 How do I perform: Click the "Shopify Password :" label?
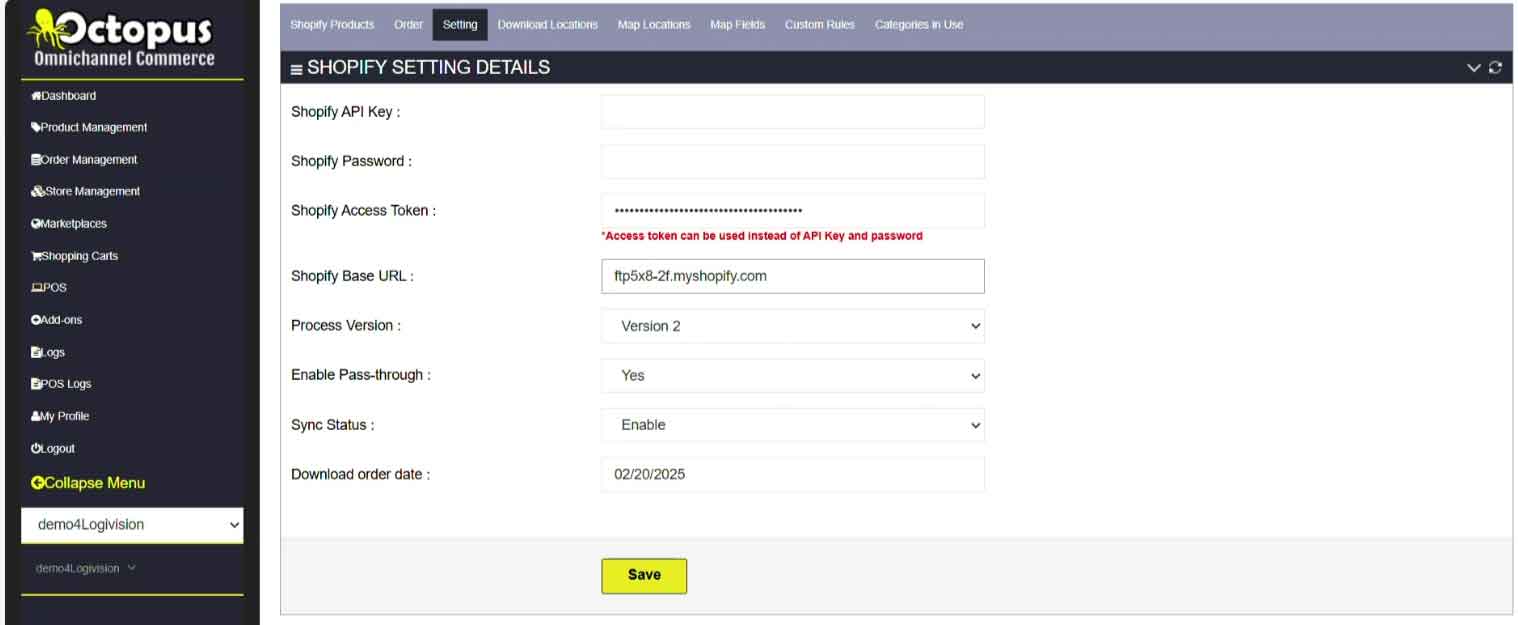(351, 162)
